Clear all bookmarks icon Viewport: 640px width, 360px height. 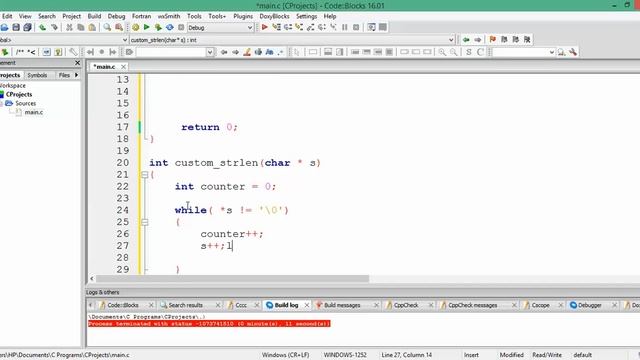coord(527,40)
